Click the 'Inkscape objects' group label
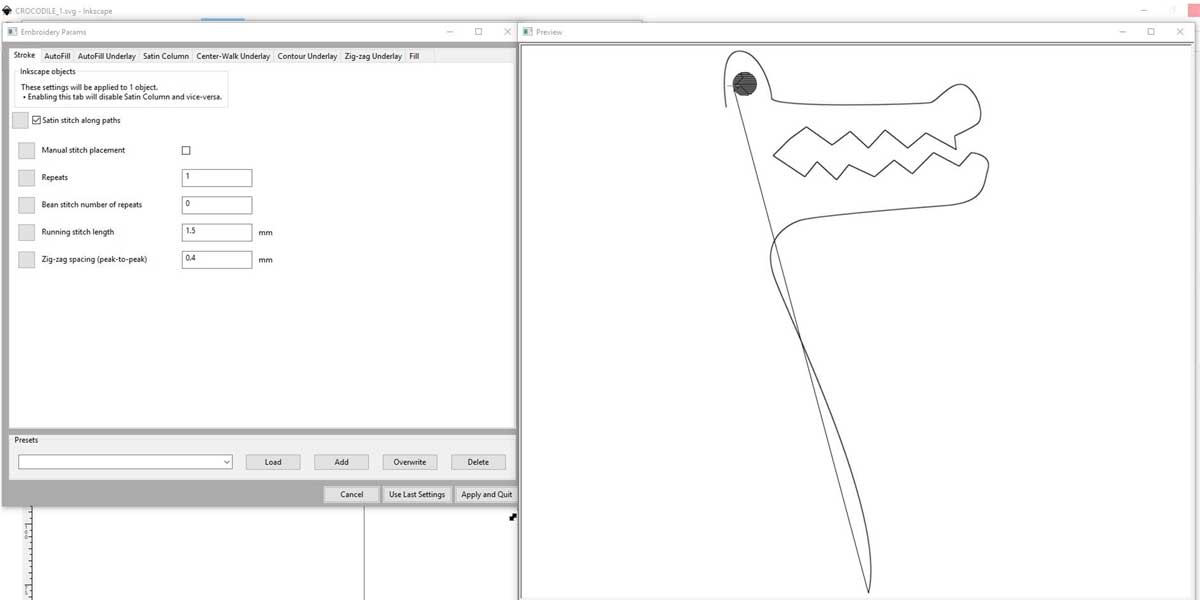The width and height of the screenshot is (1200, 600). (48, 72)
